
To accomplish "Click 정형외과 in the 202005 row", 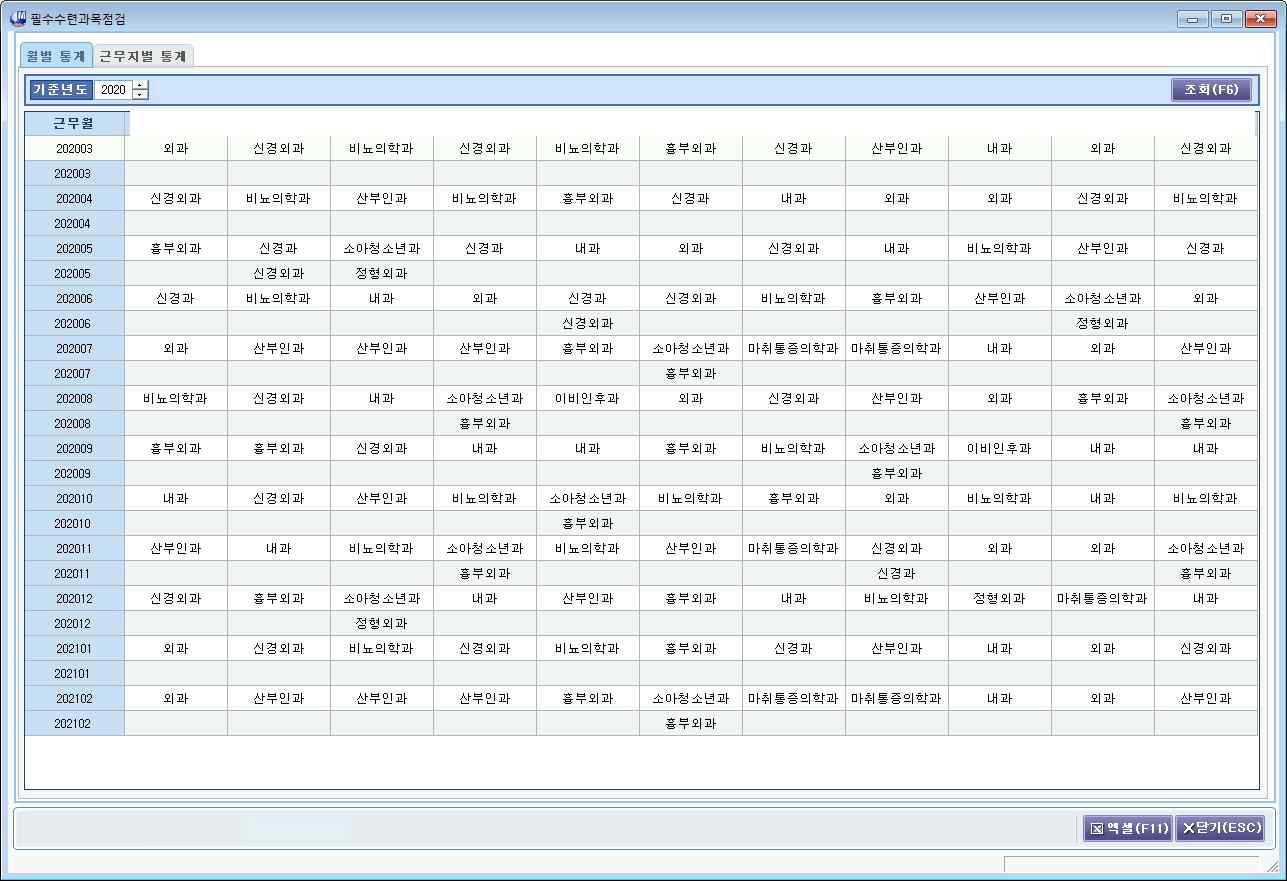I will 381,273.
